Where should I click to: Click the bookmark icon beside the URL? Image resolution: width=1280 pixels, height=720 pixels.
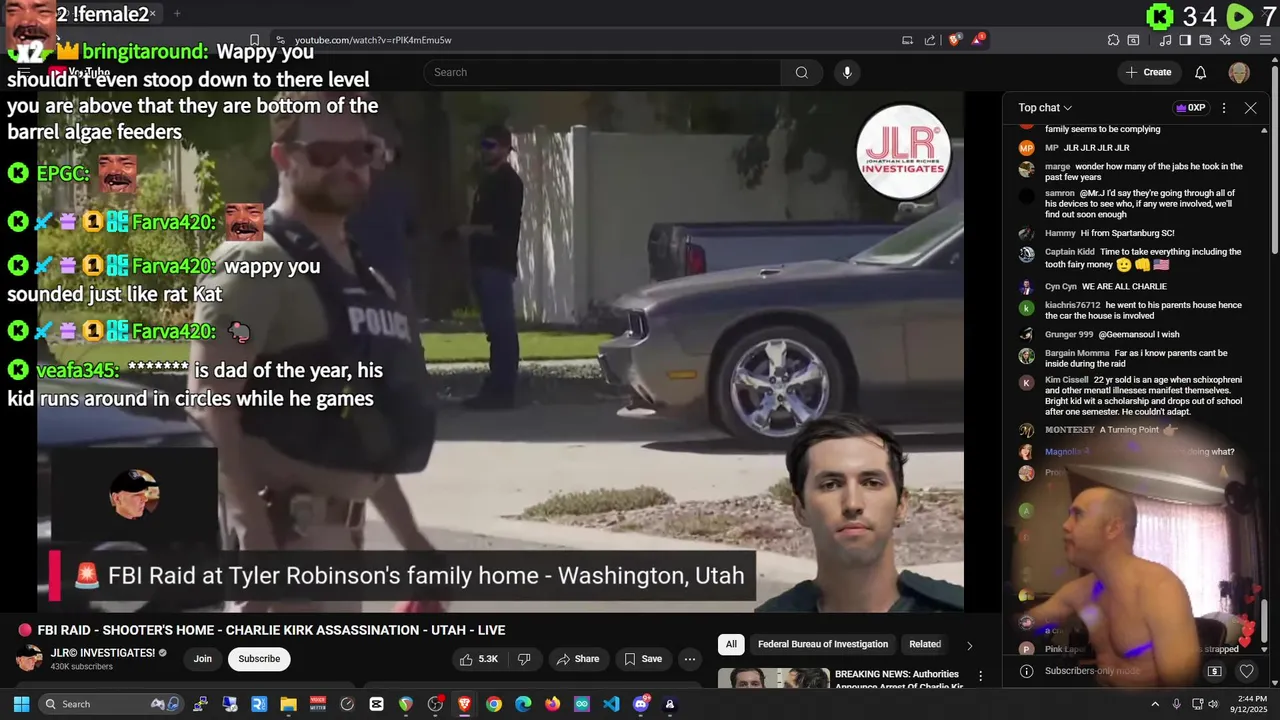coord(254,40)
